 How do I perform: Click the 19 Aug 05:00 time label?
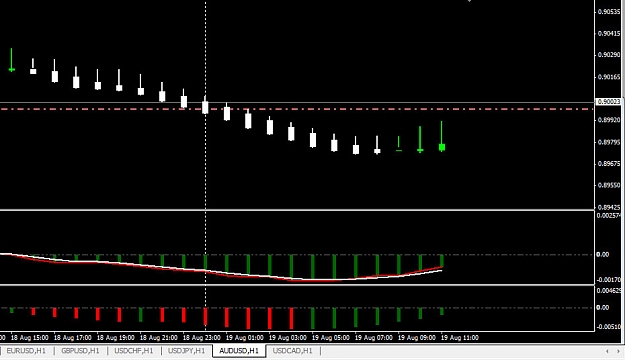tap(331, 338)
